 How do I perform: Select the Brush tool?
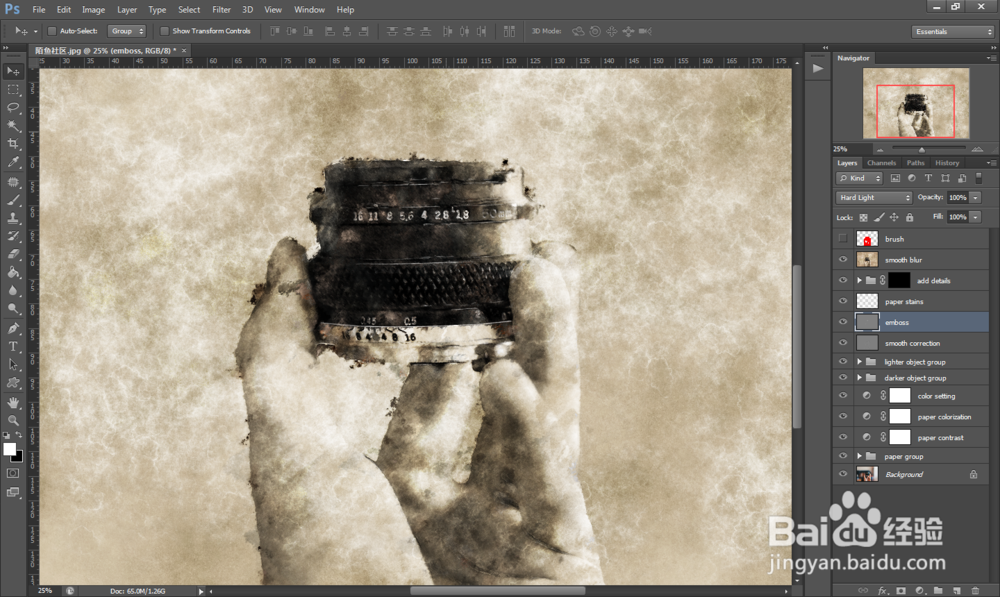13,200
